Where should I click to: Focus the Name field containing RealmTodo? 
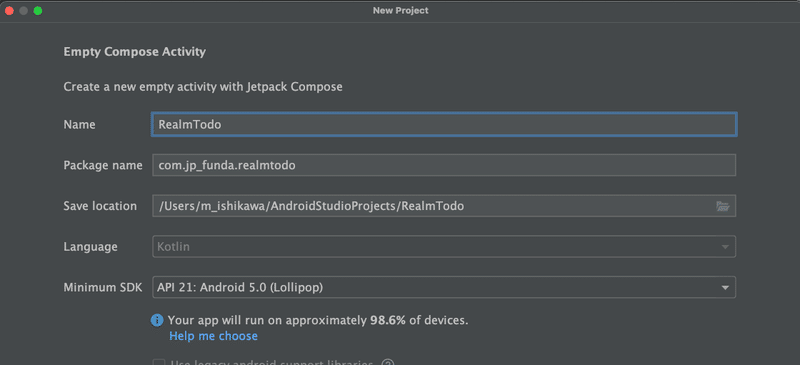point(444,125)
